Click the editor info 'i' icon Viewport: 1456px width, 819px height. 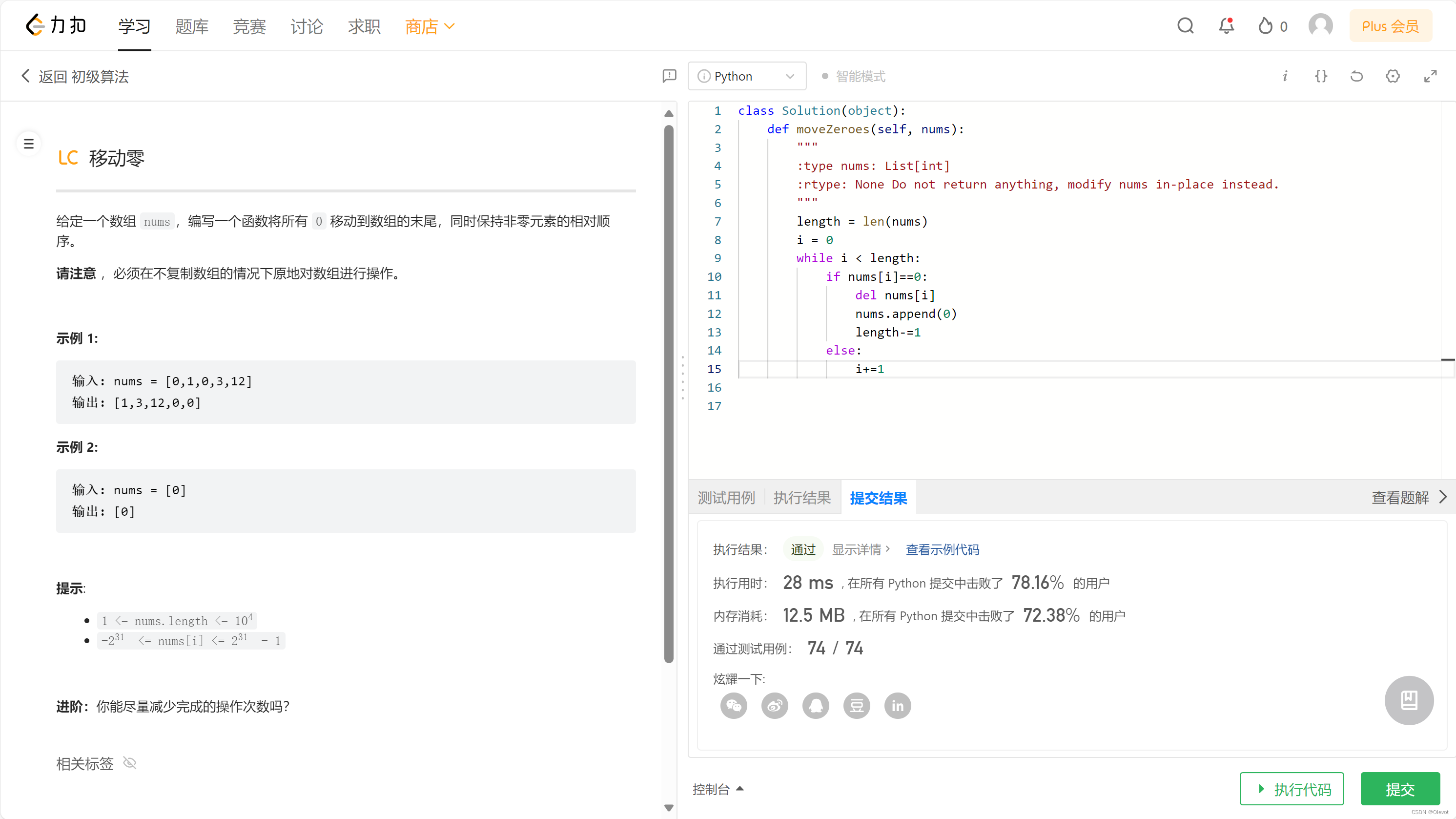1285,76
